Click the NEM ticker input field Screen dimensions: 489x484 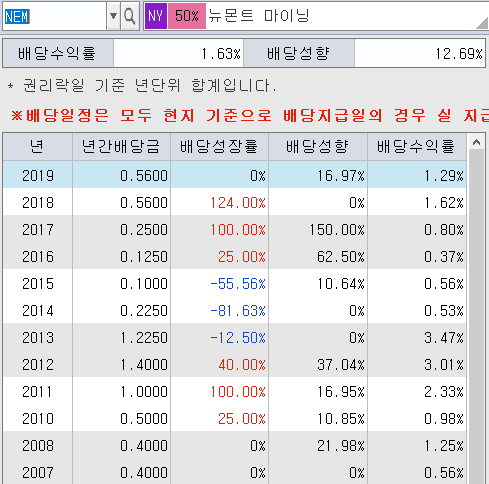point(55,16)
